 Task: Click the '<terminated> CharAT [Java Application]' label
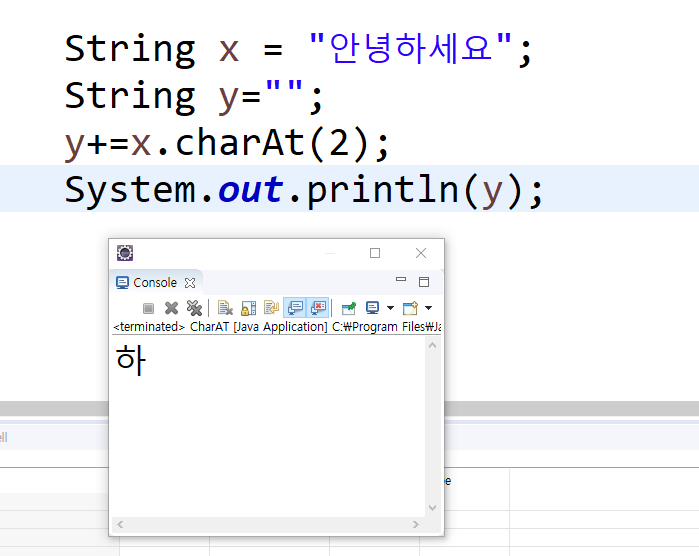click(220, 327)
